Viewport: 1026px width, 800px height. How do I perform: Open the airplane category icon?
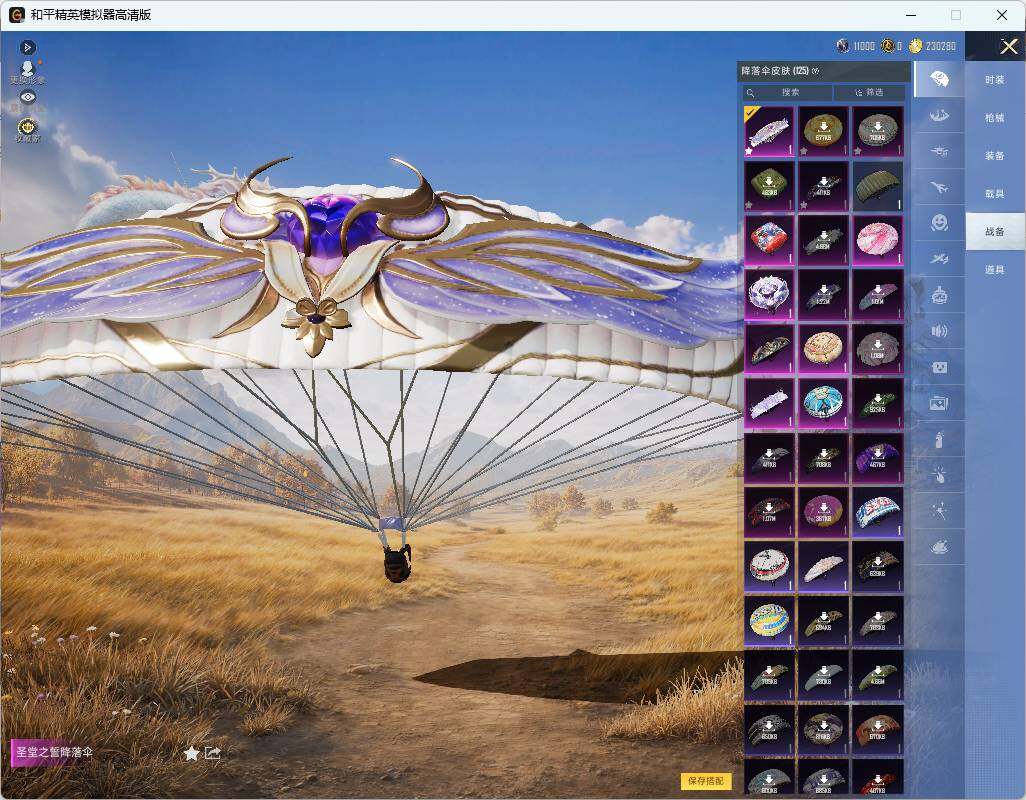[939, 188]
